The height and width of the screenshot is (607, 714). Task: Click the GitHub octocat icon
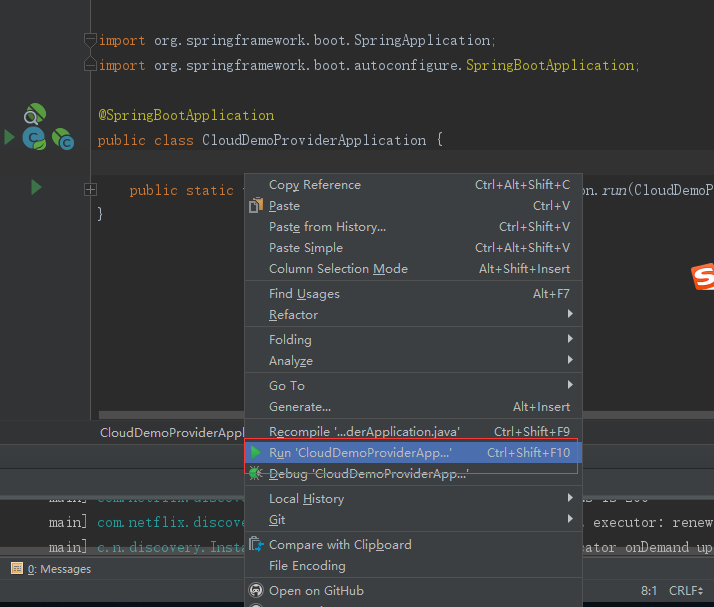pyautogui.click(x=256, y=590)
